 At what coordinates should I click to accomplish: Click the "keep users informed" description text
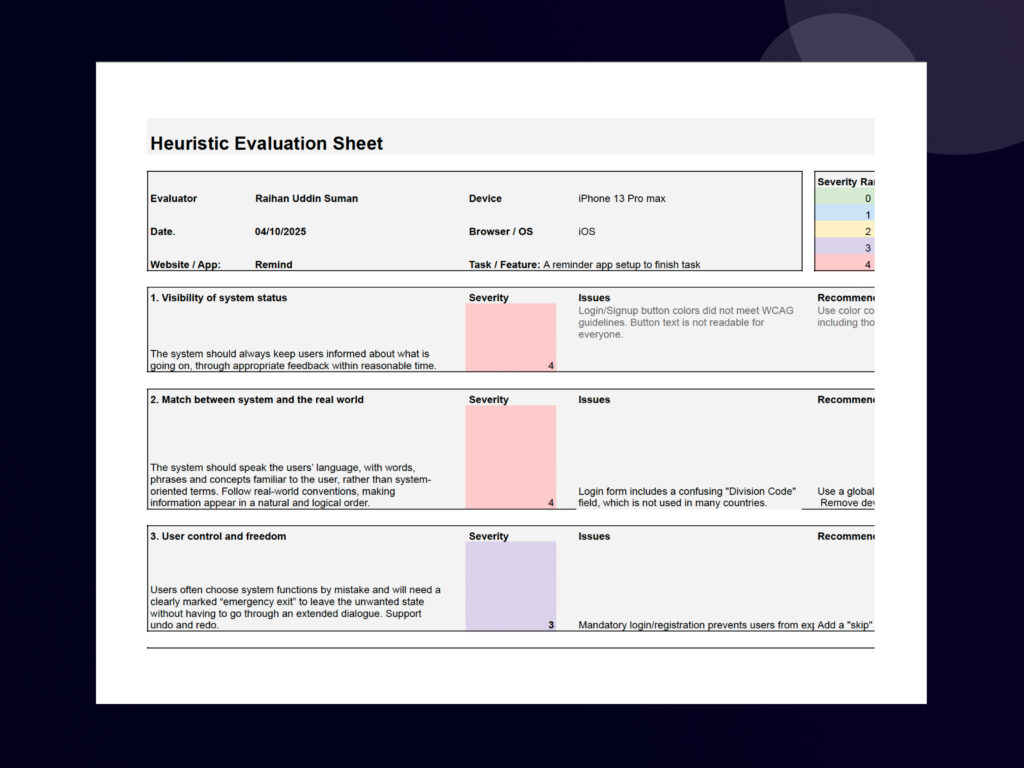293,360
